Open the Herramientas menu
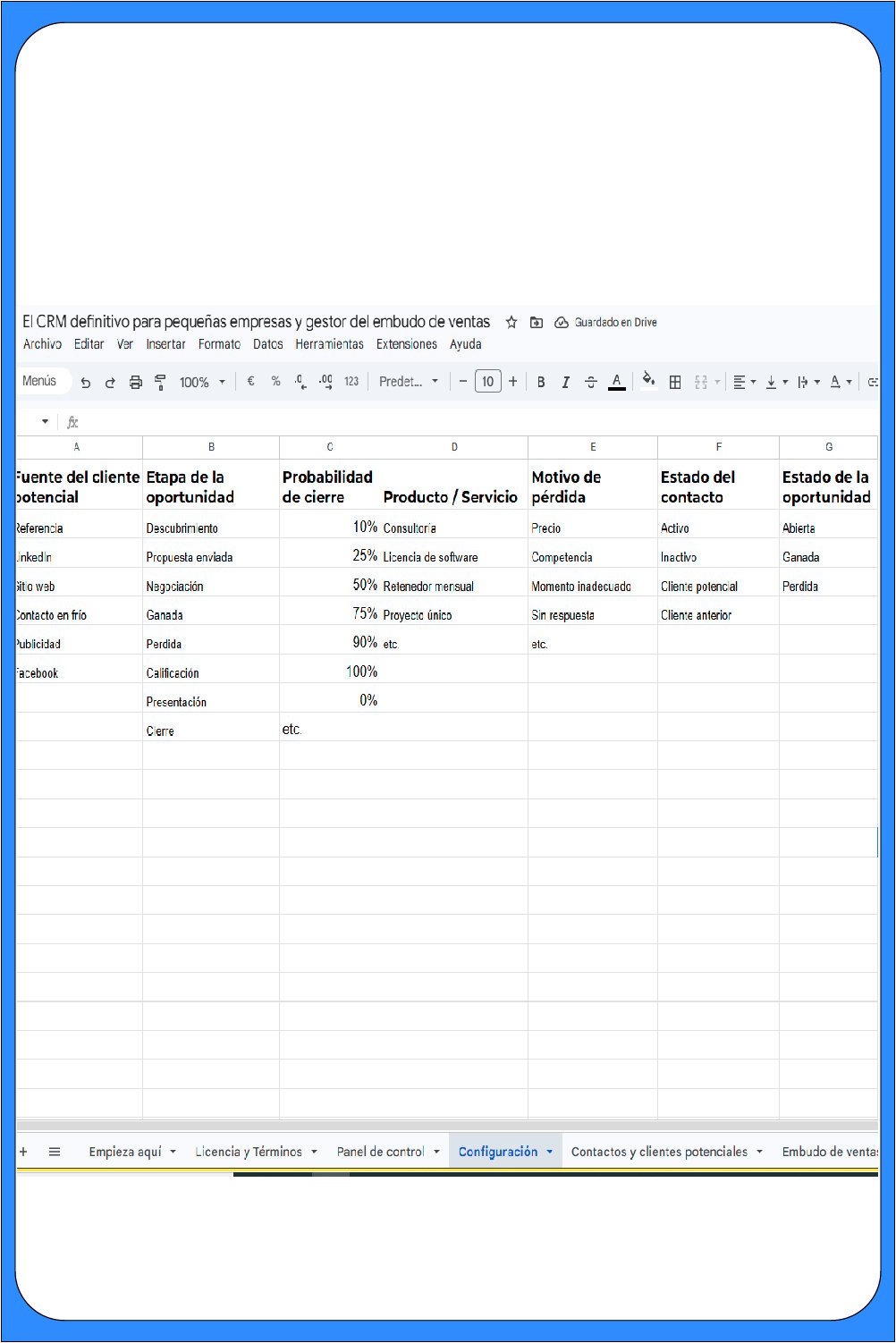Viewport: 896px width, 1343px height. pos(329,344)
